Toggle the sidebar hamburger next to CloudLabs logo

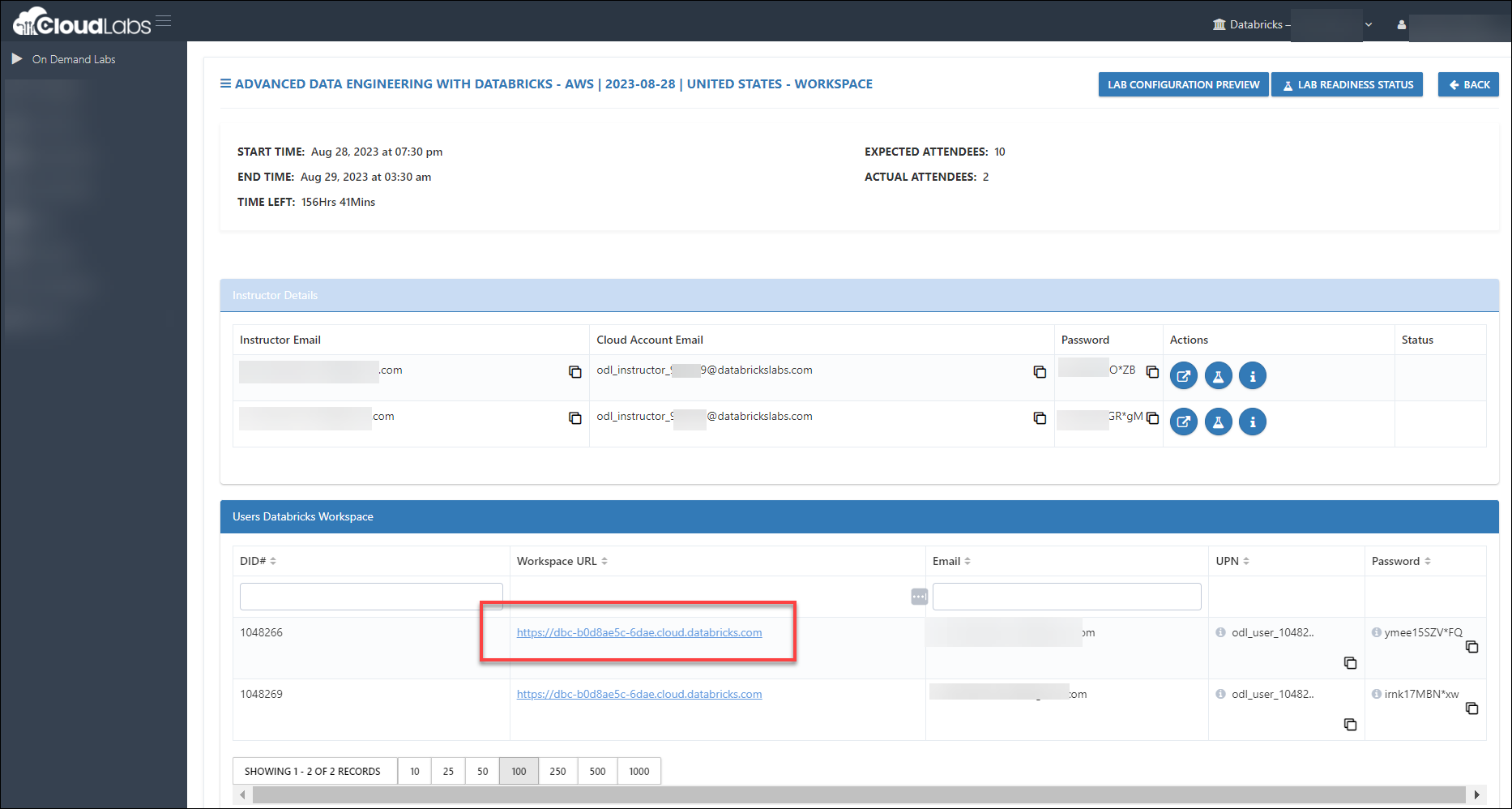tap(163, 21)
